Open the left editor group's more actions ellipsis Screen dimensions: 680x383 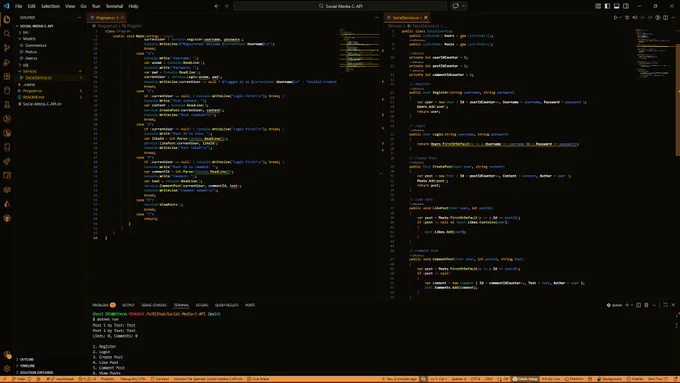coord(376,18)
